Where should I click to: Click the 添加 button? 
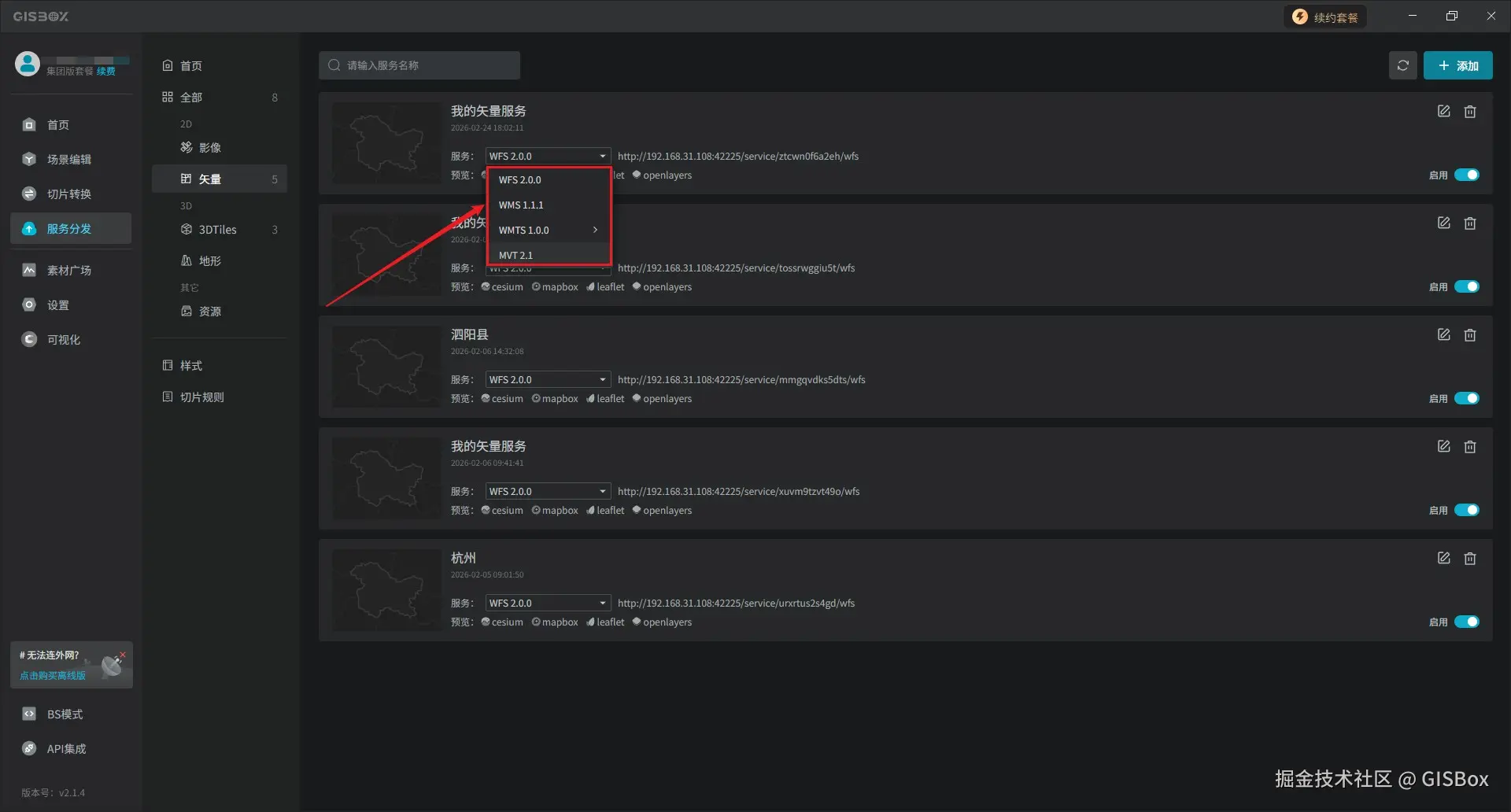tap(1457, 65)
